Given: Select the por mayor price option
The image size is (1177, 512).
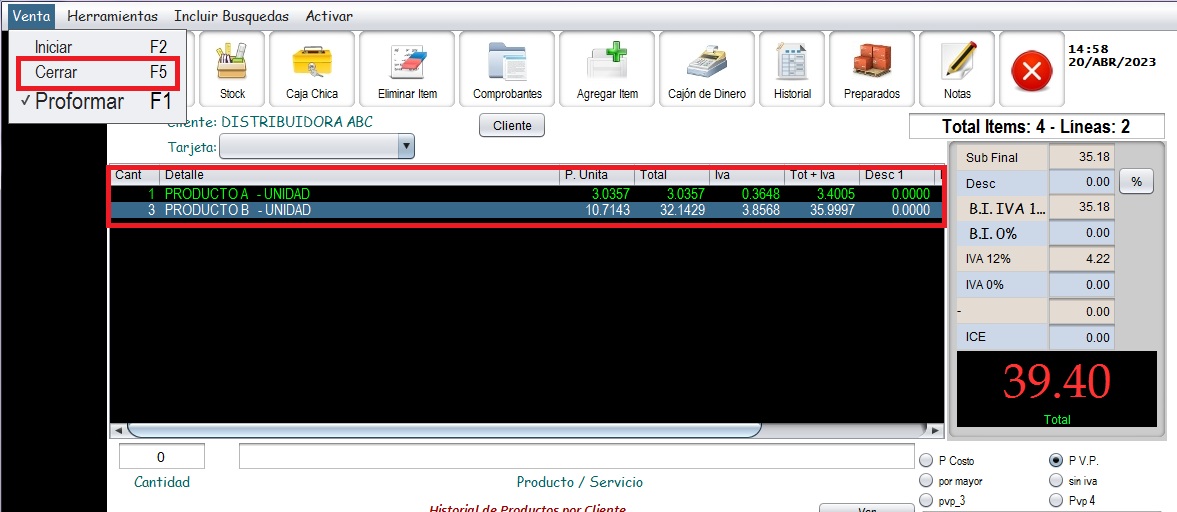Looking at the screenshot, I should click(x=925, y=481).
